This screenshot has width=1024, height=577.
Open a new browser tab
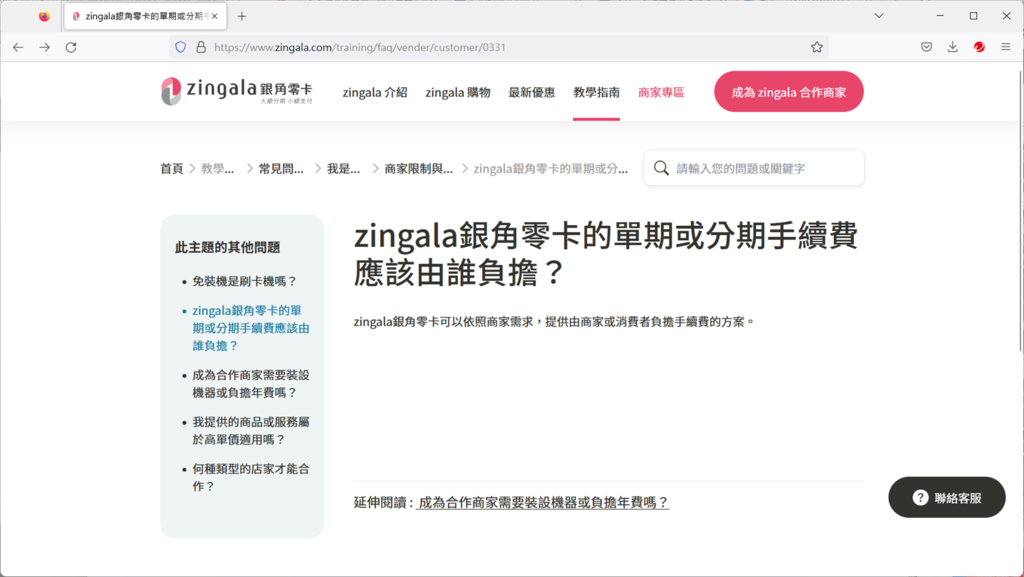[x=242, y=16]
